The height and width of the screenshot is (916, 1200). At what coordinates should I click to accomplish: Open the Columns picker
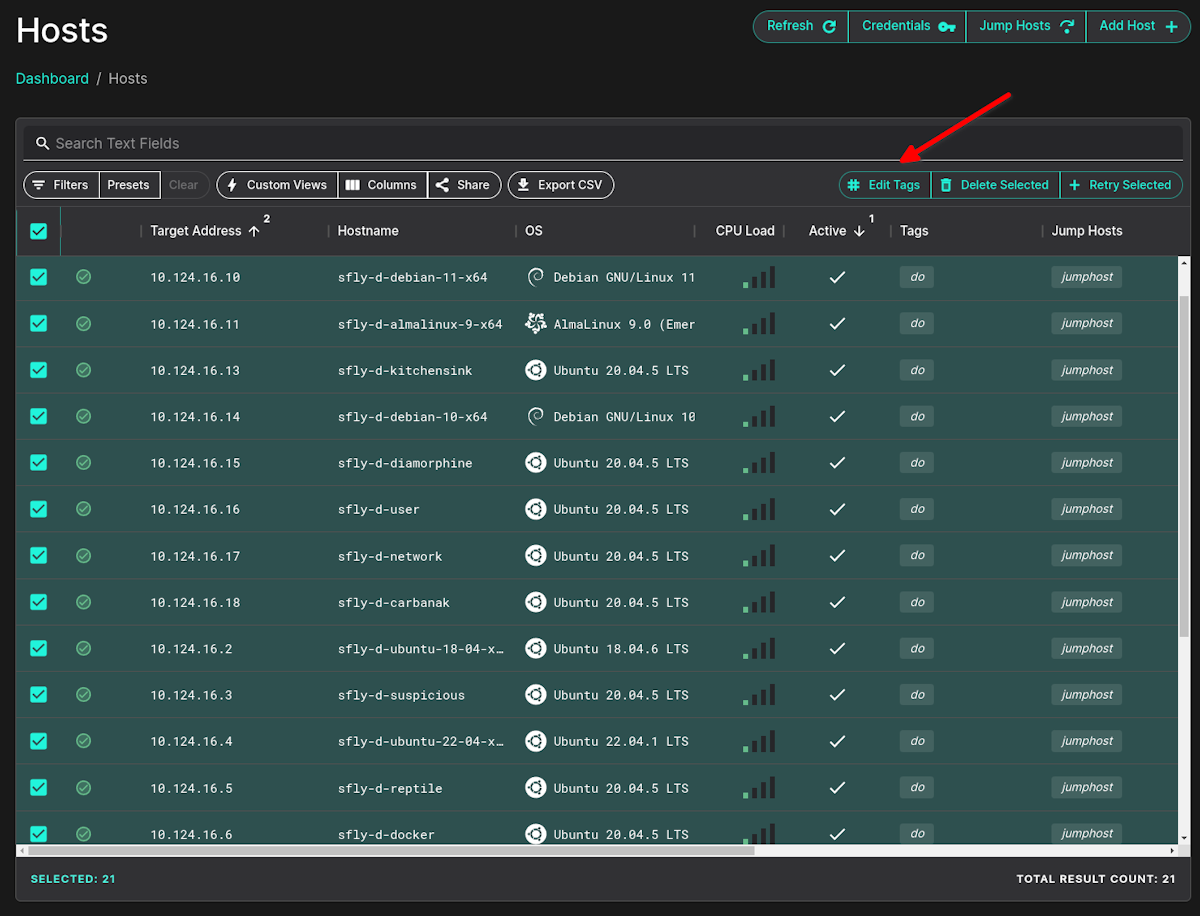(382, 184)
